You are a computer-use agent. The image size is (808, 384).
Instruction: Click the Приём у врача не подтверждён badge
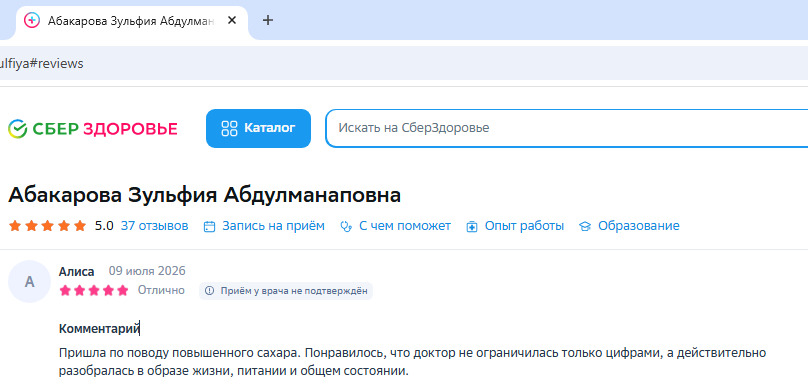pos(286,291)
